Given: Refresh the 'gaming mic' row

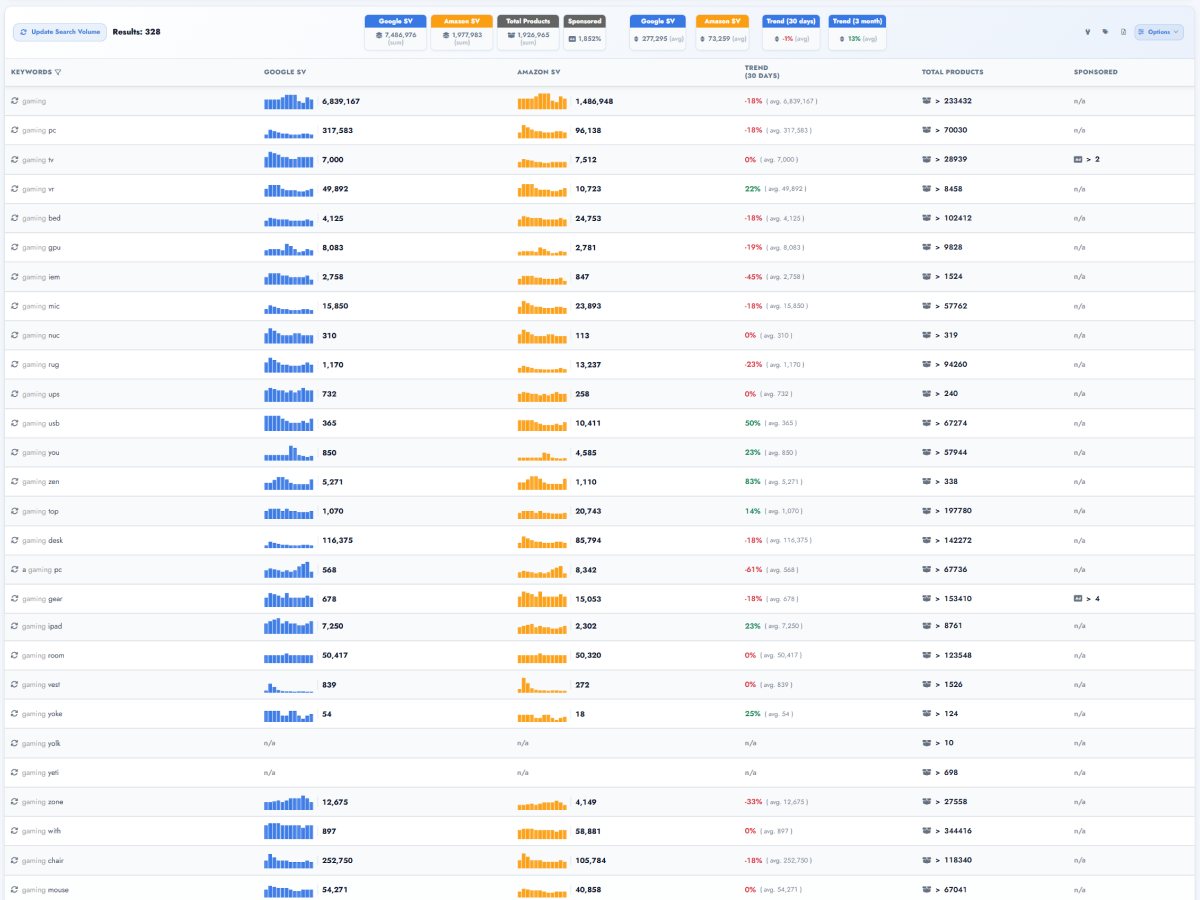Looking at the screenshot, I should coord(15,306).
